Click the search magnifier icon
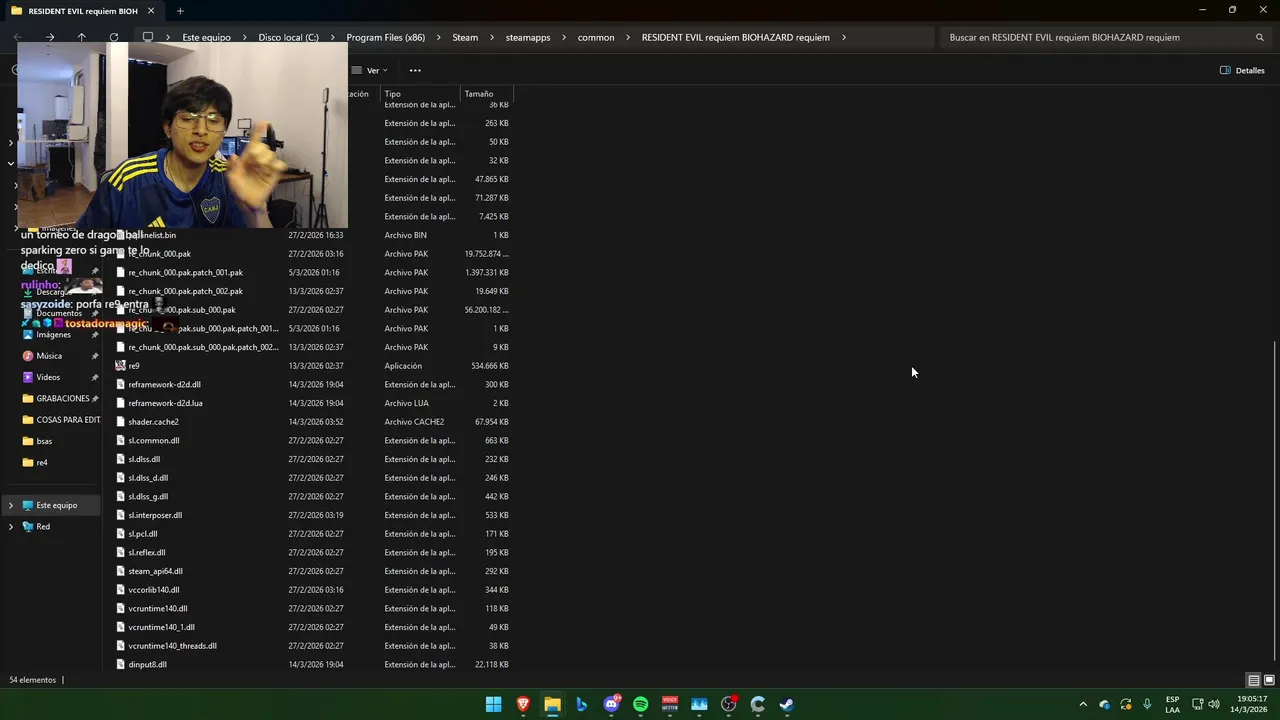Viewport: 1280px width, 720px height. tap(1259, 37)
